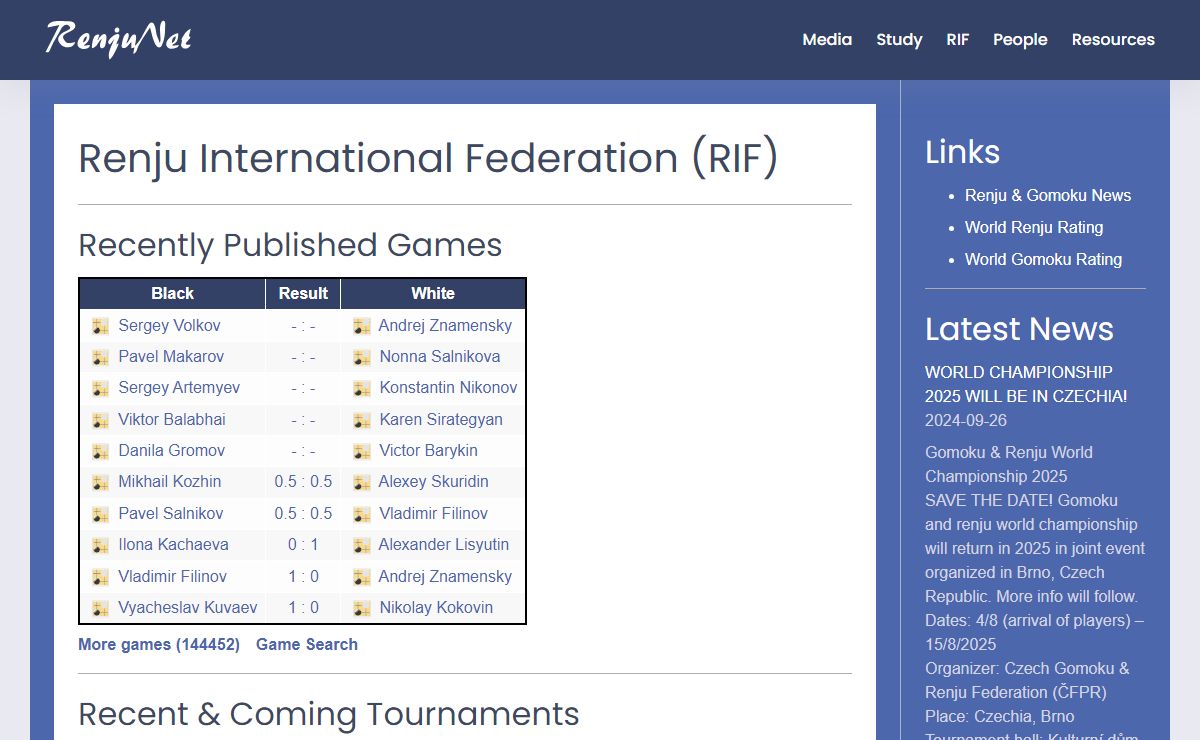Open the board icon beside Mikhail Kozhin
1200x740 pixels.
tap(100, 482)
